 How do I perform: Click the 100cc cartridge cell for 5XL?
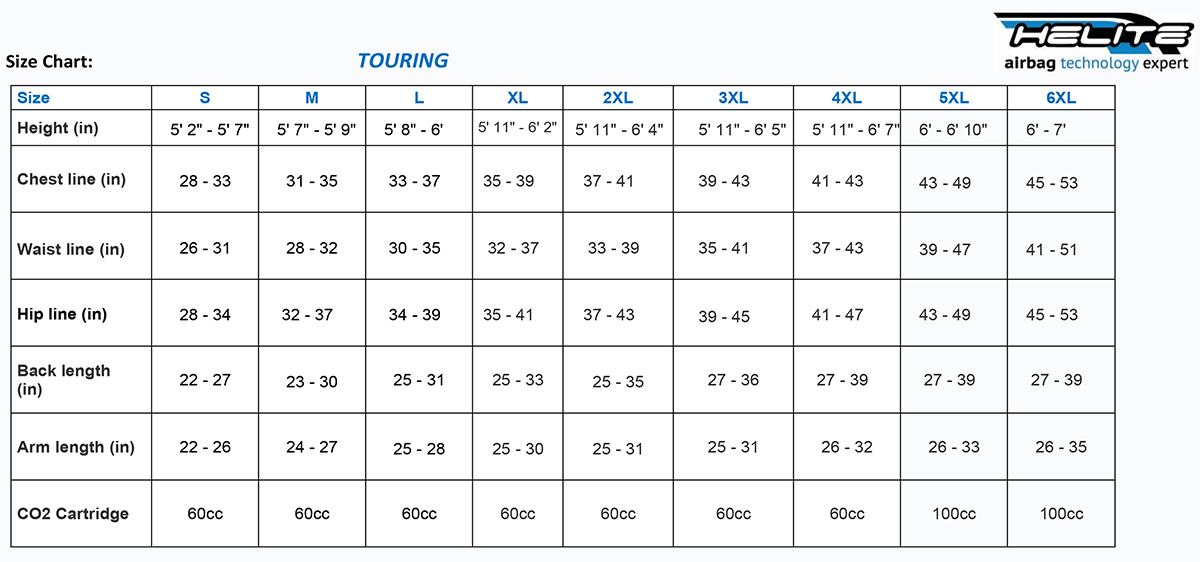point(953,514)
